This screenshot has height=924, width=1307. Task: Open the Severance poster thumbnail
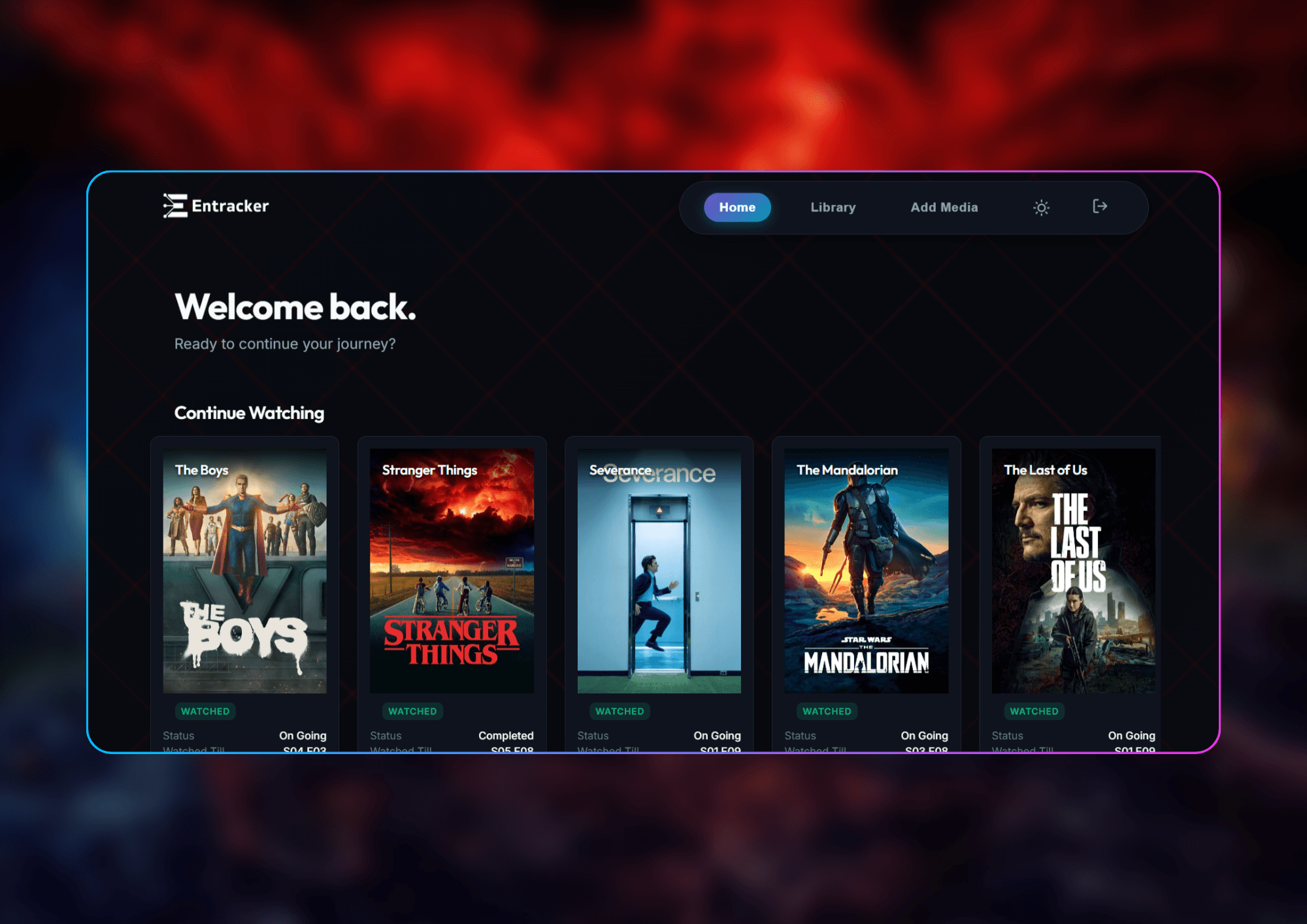[x=659, y=570]
